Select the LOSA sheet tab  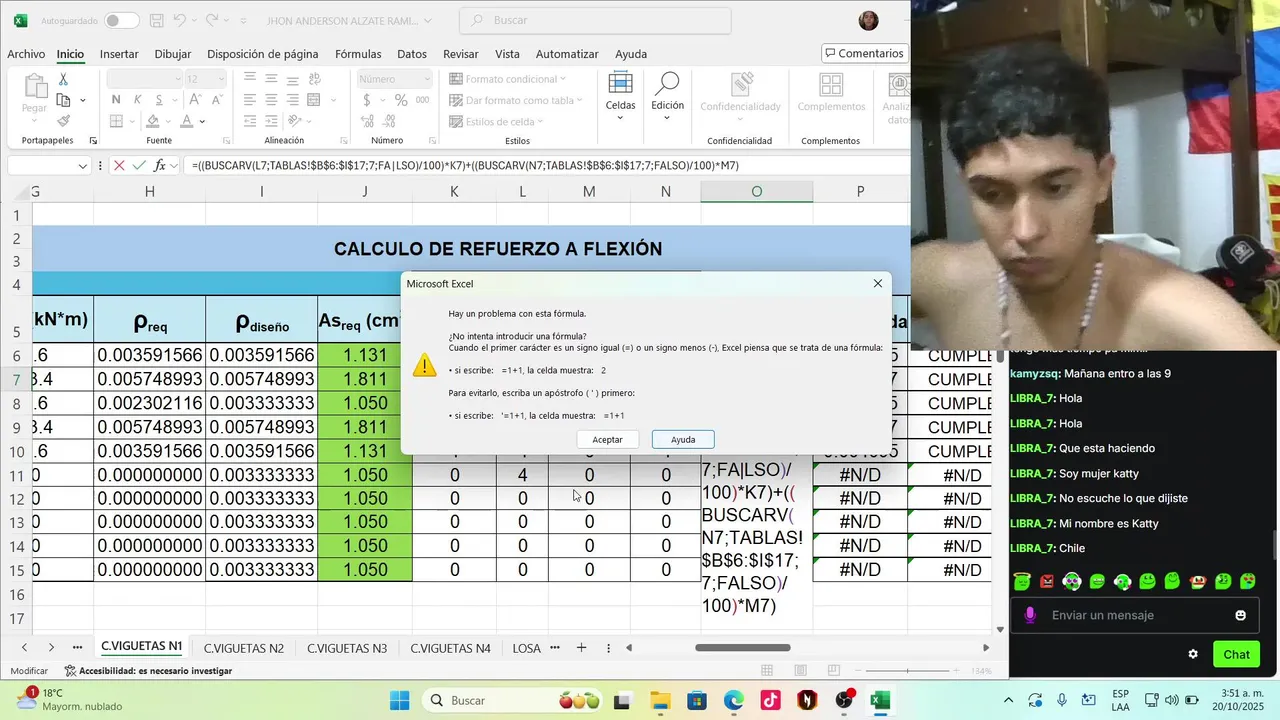[527, 648]
